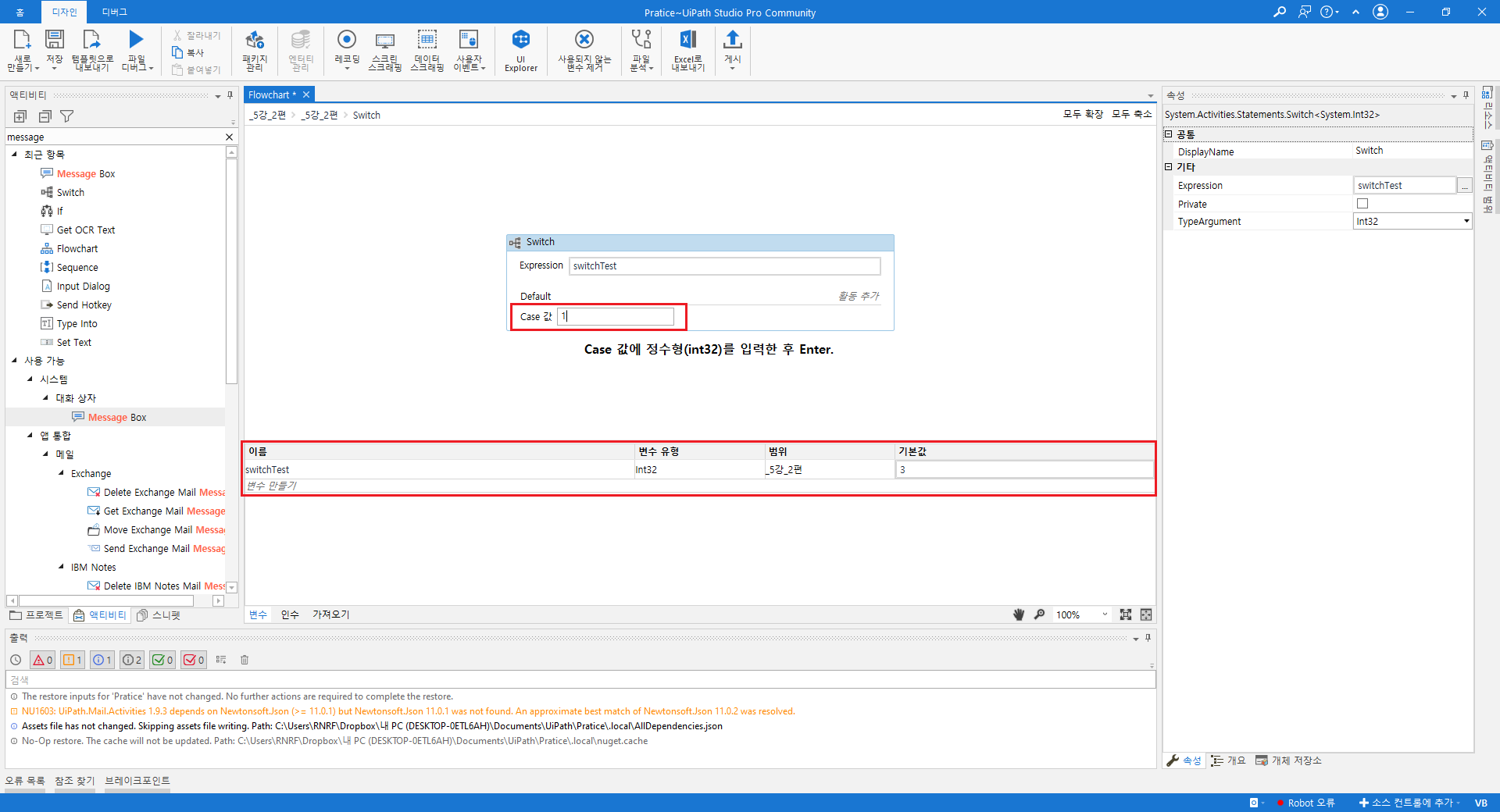Image resolution: width=1500 pixels, height=812 pixels.
Task: Click 소스 컨트롤에 추가 in status bar
Action: point(1409,803)
